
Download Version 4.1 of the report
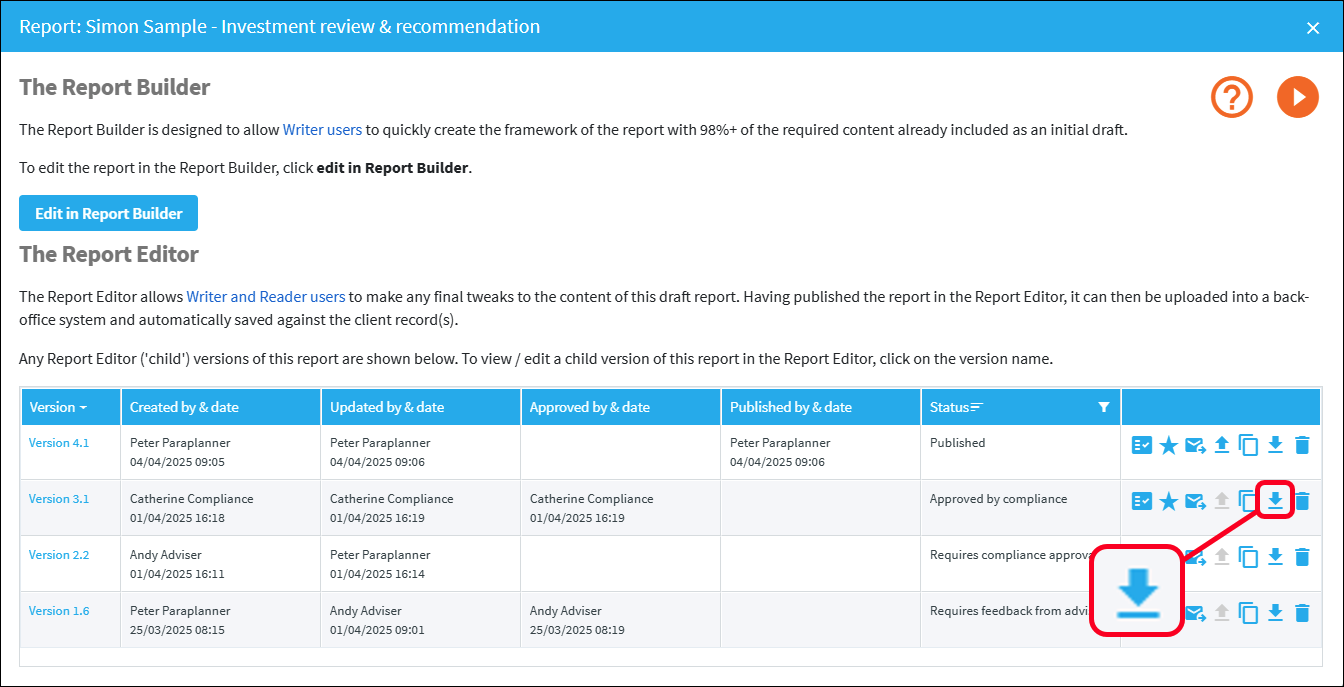pos(1275,445)
